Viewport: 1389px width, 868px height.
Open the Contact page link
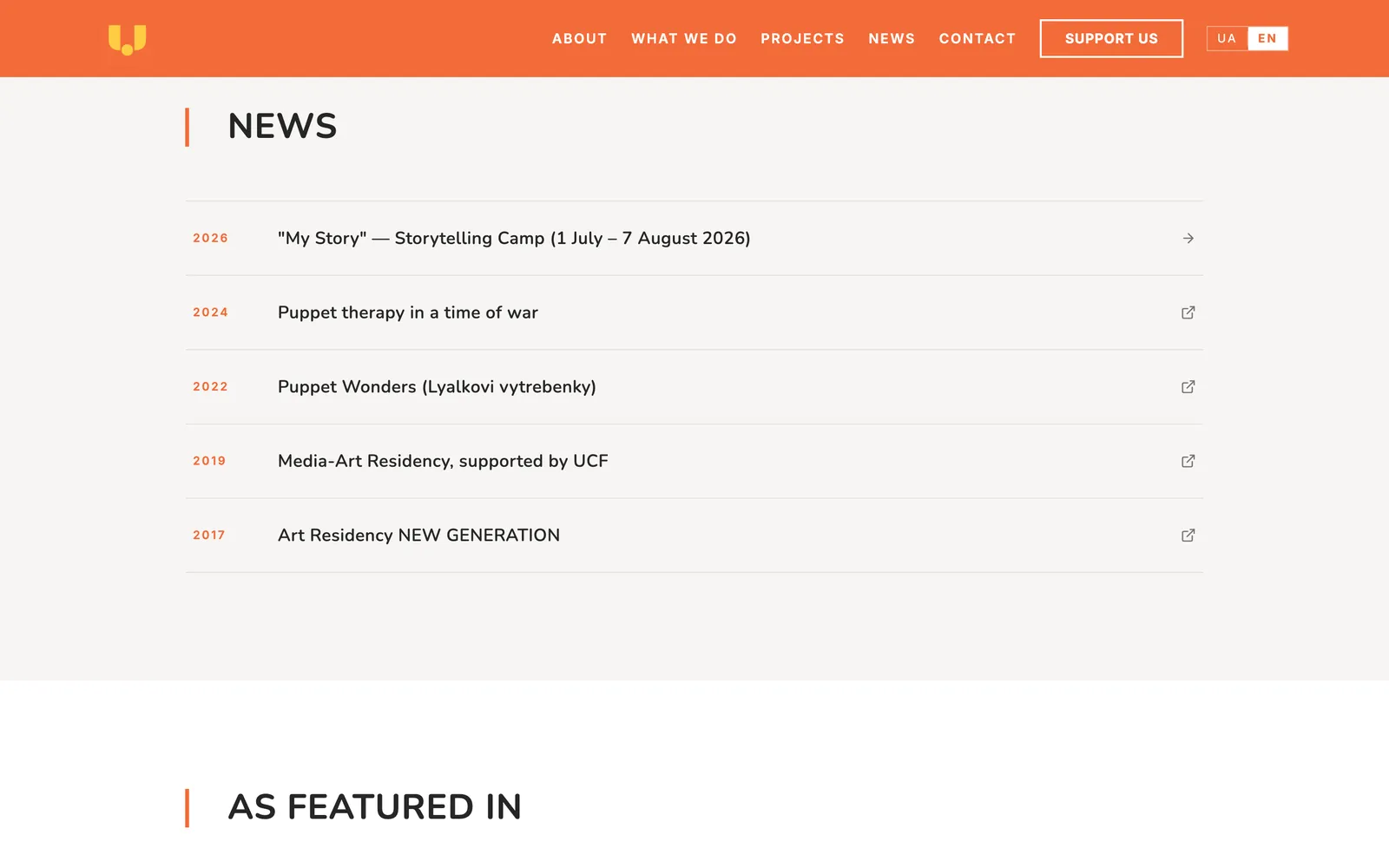[x=977, y=38]
